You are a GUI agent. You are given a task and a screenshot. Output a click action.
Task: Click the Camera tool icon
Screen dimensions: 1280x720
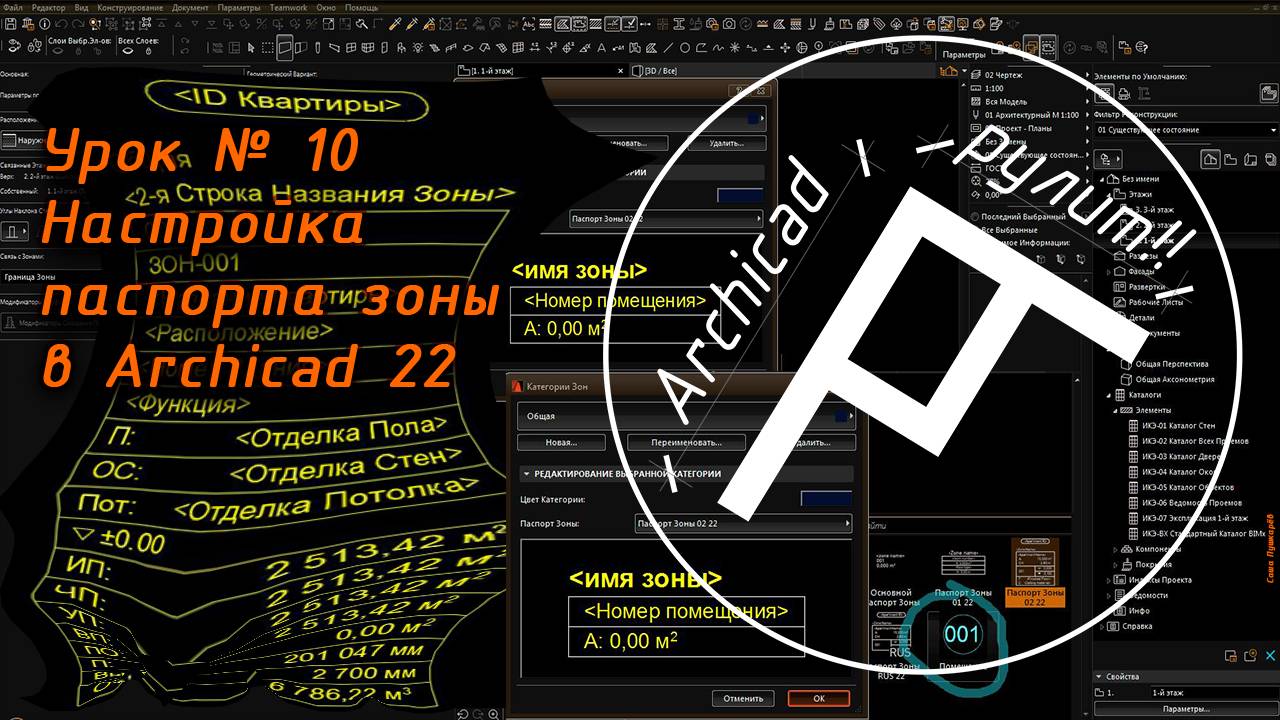click(730, 23)
